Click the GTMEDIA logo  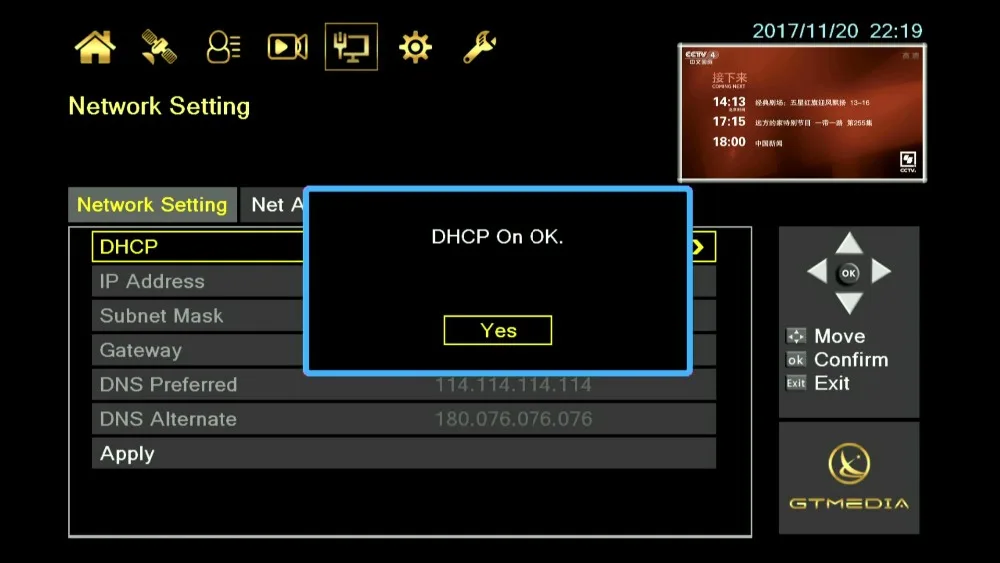pyautogui.click(x=849, y=477)
